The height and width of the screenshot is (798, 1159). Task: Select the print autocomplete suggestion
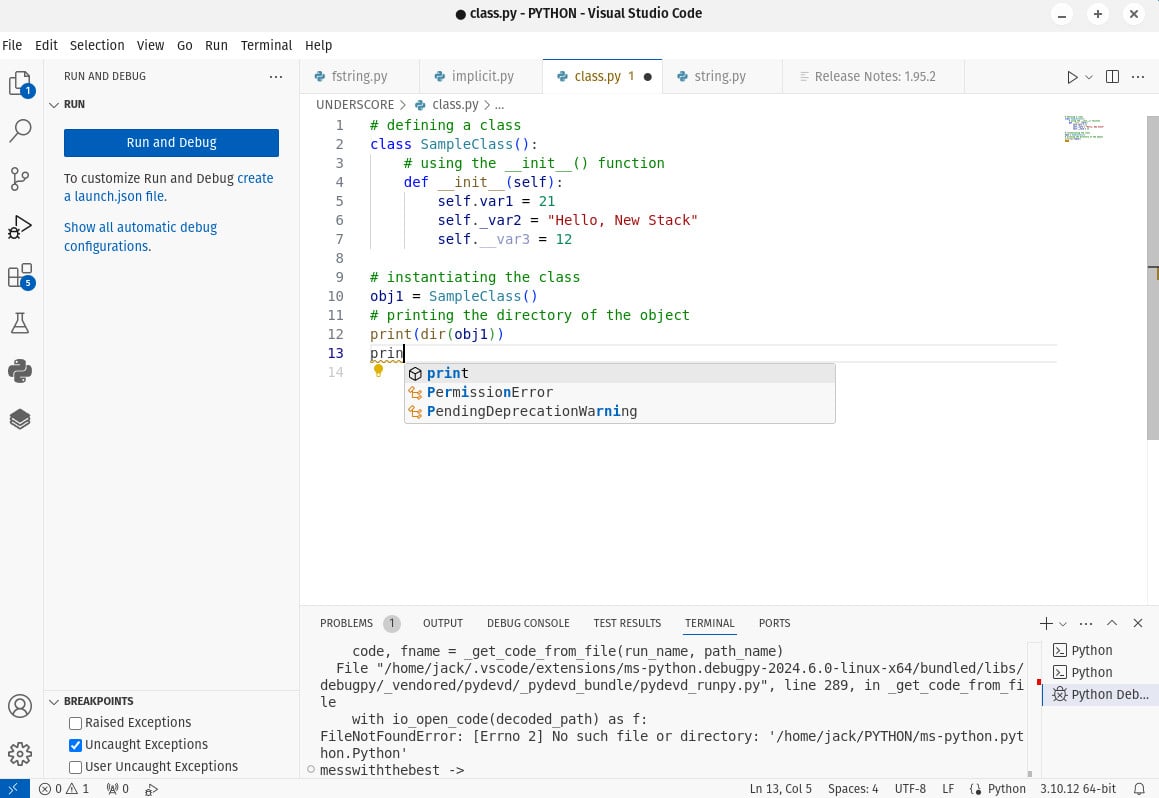(619, 373)
